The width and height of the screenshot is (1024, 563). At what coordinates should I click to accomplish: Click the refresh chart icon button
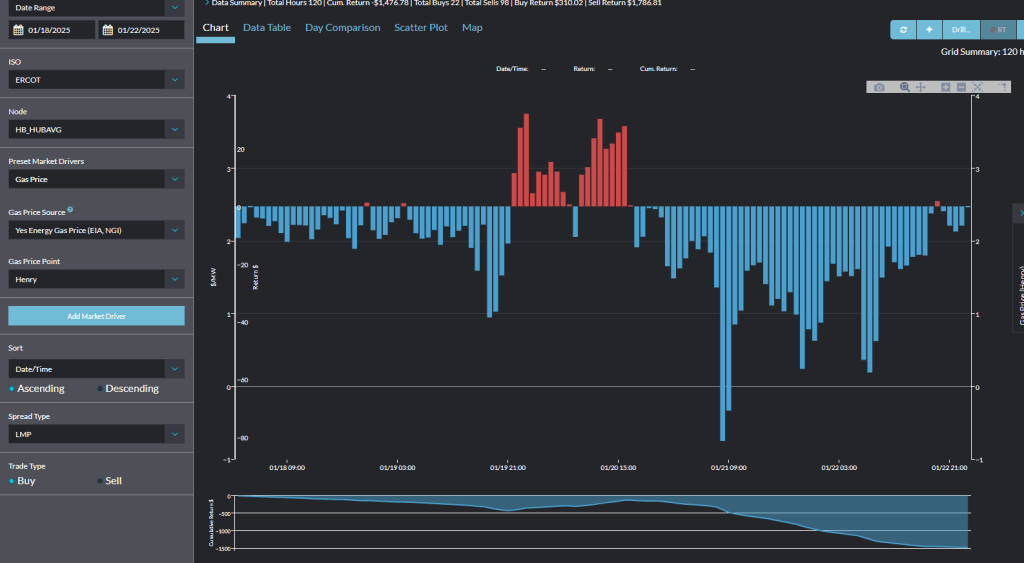click(x=904, y=30)
